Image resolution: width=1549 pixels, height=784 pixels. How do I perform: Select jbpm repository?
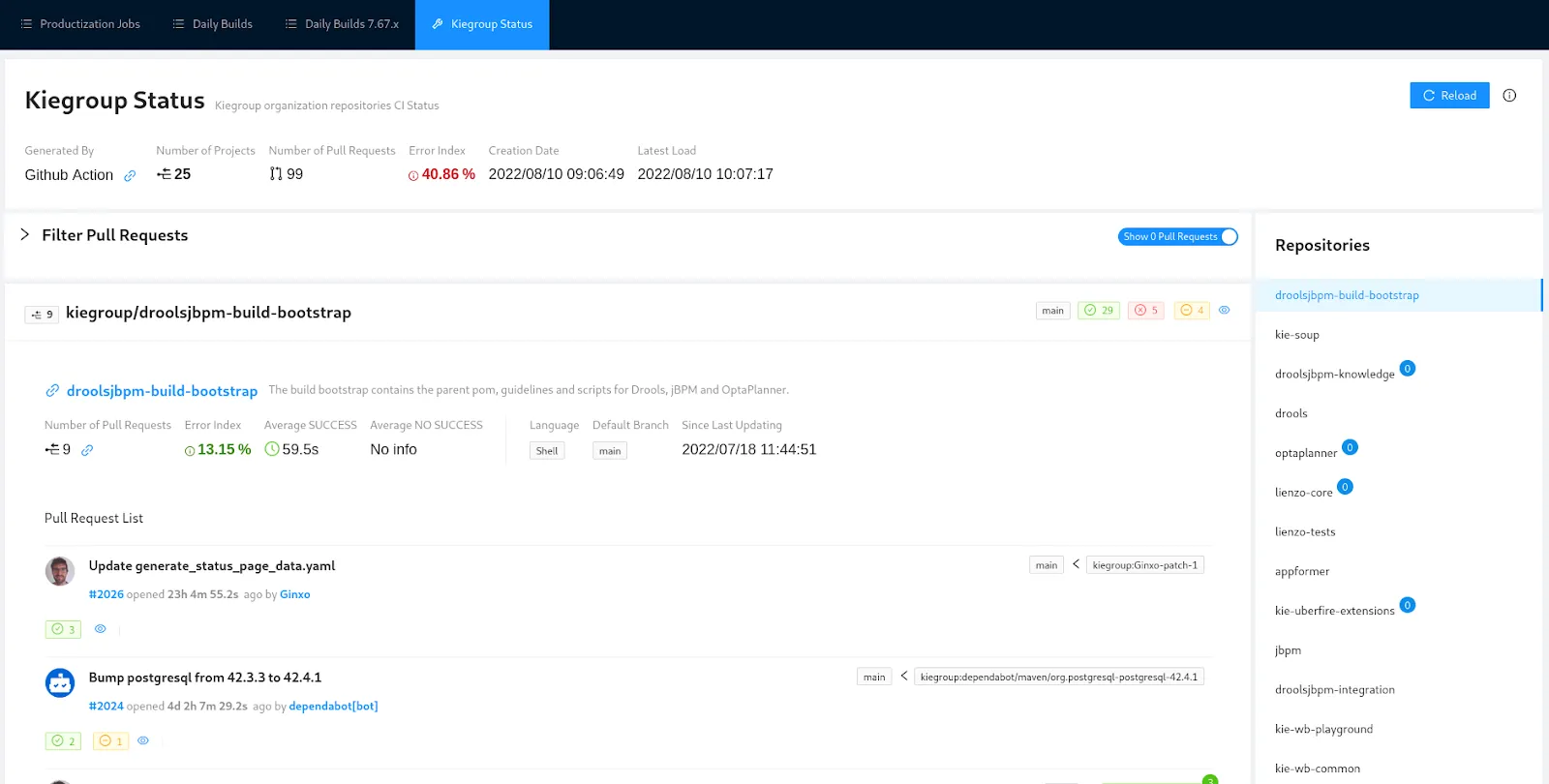coord(1288,650)
